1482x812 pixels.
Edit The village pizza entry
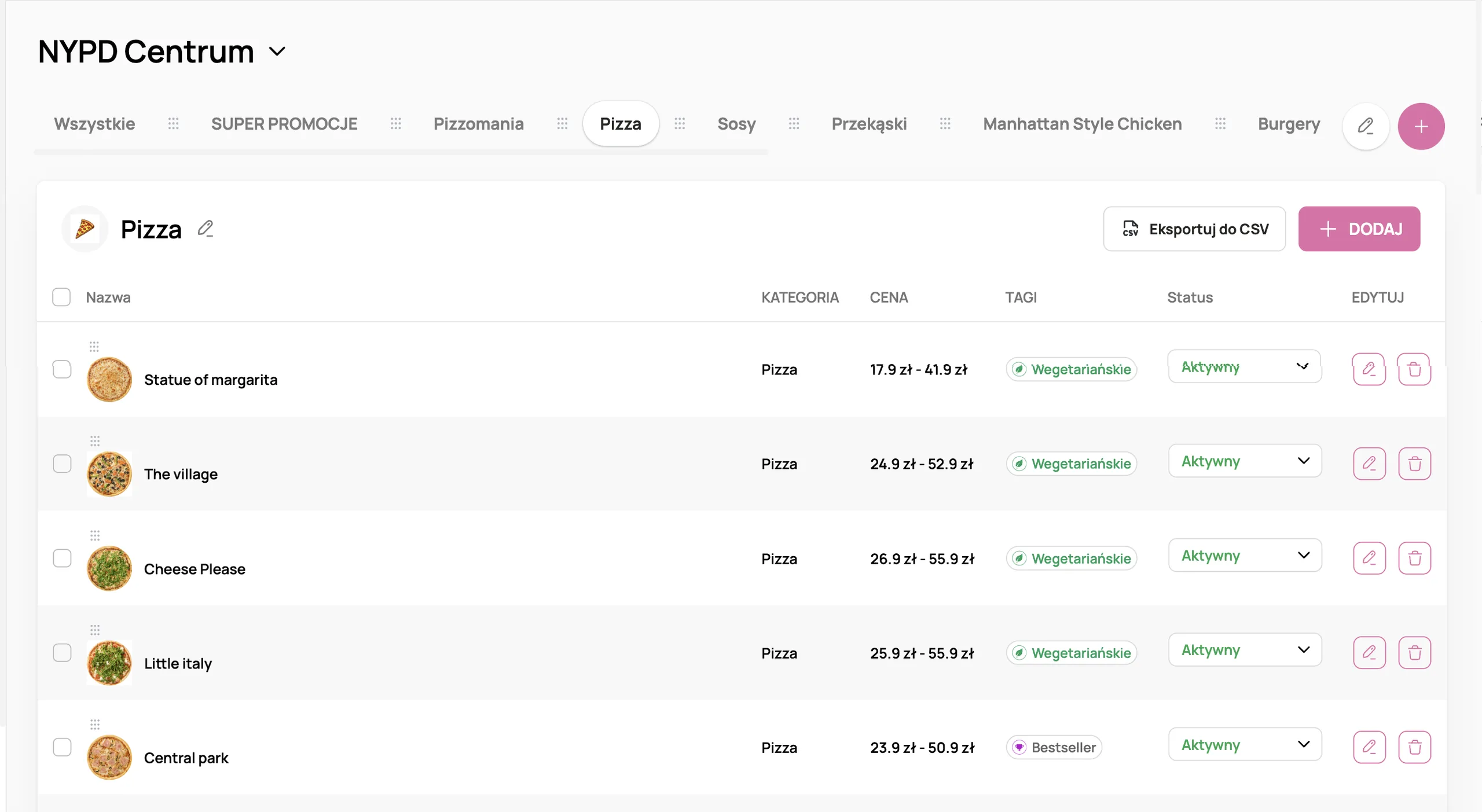1369,464
